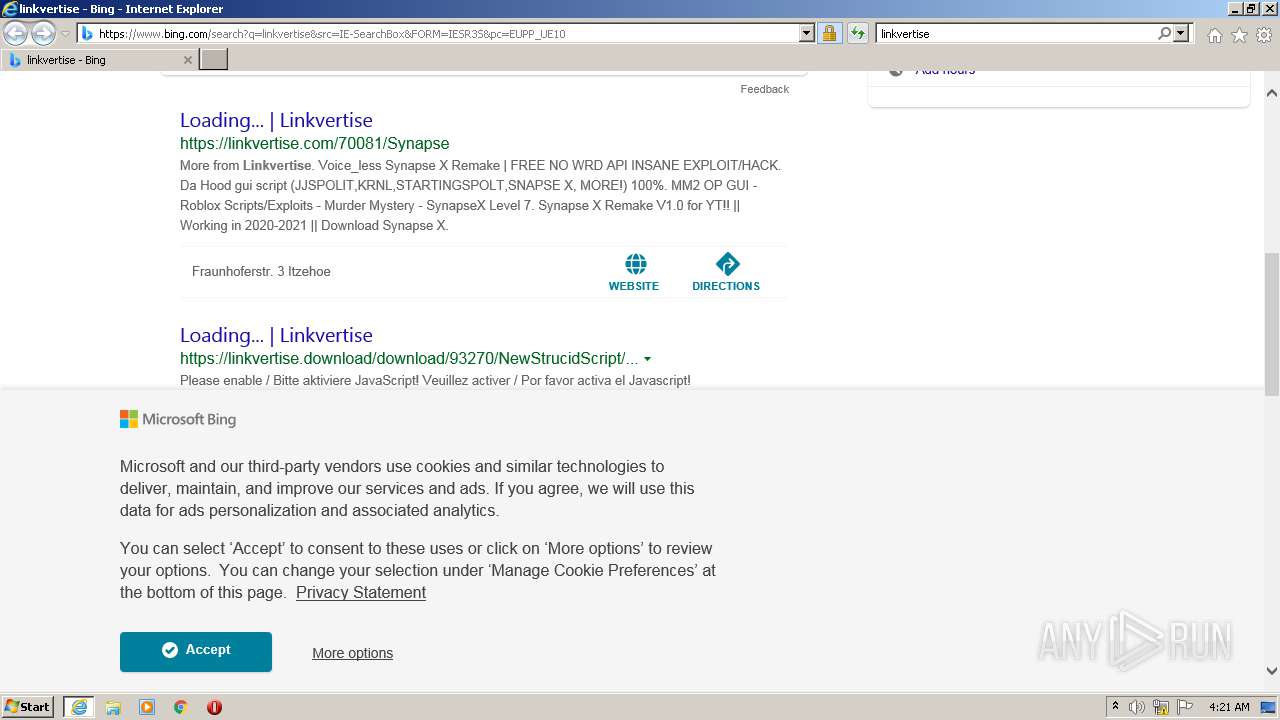Click the scrollbar up arrow

(x=1272, y=93)
